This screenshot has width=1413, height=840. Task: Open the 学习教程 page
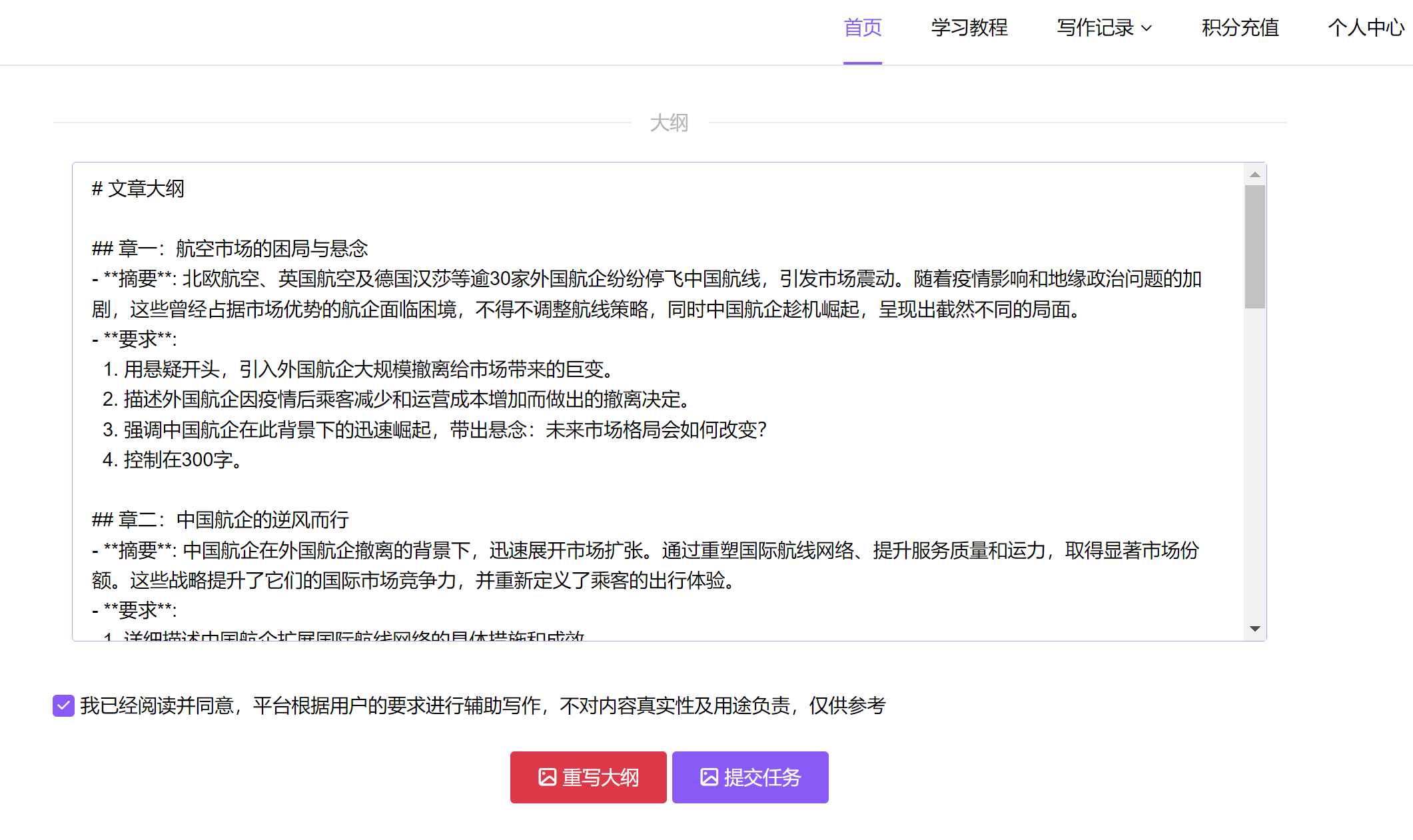coord(969,28)
